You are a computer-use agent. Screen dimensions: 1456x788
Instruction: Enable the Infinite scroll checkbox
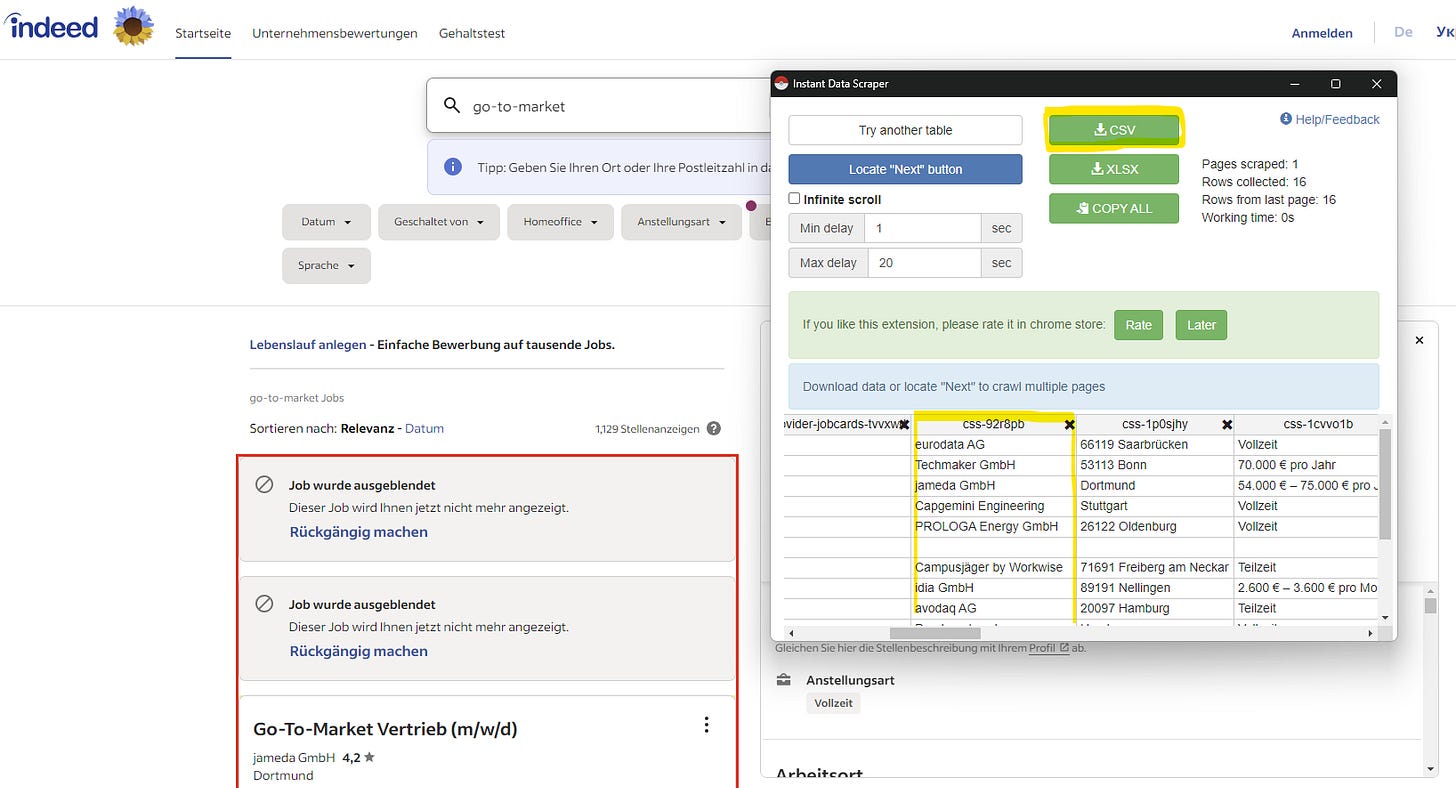pos(795,199)
